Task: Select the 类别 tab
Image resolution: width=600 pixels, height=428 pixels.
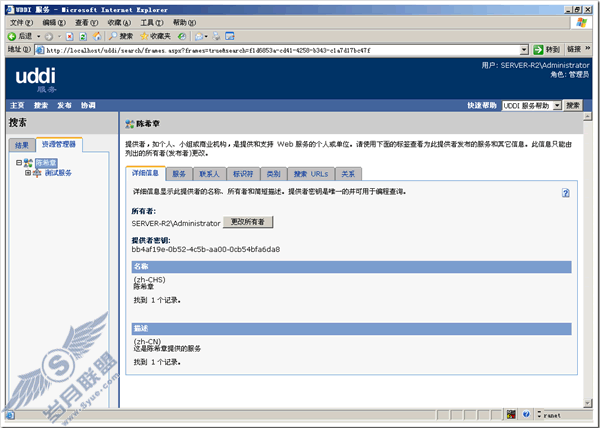Action: (273, 174)
